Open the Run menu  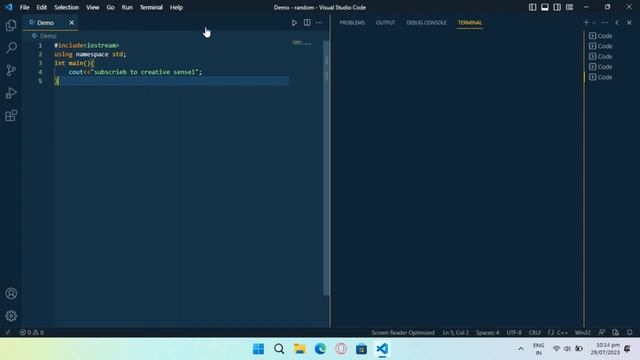pyautogui.click(x=127, y=7)
